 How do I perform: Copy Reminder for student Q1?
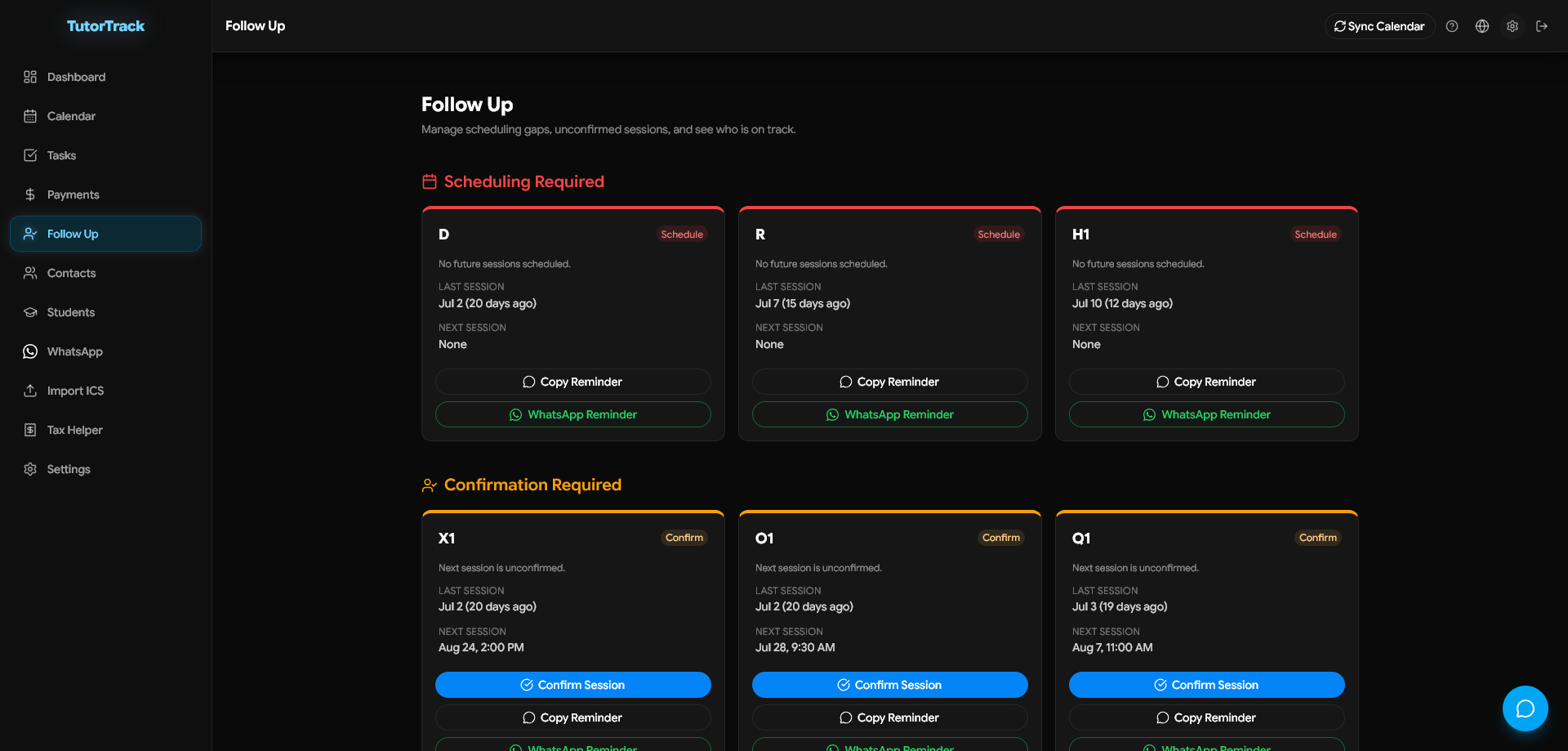[1207, 717]
